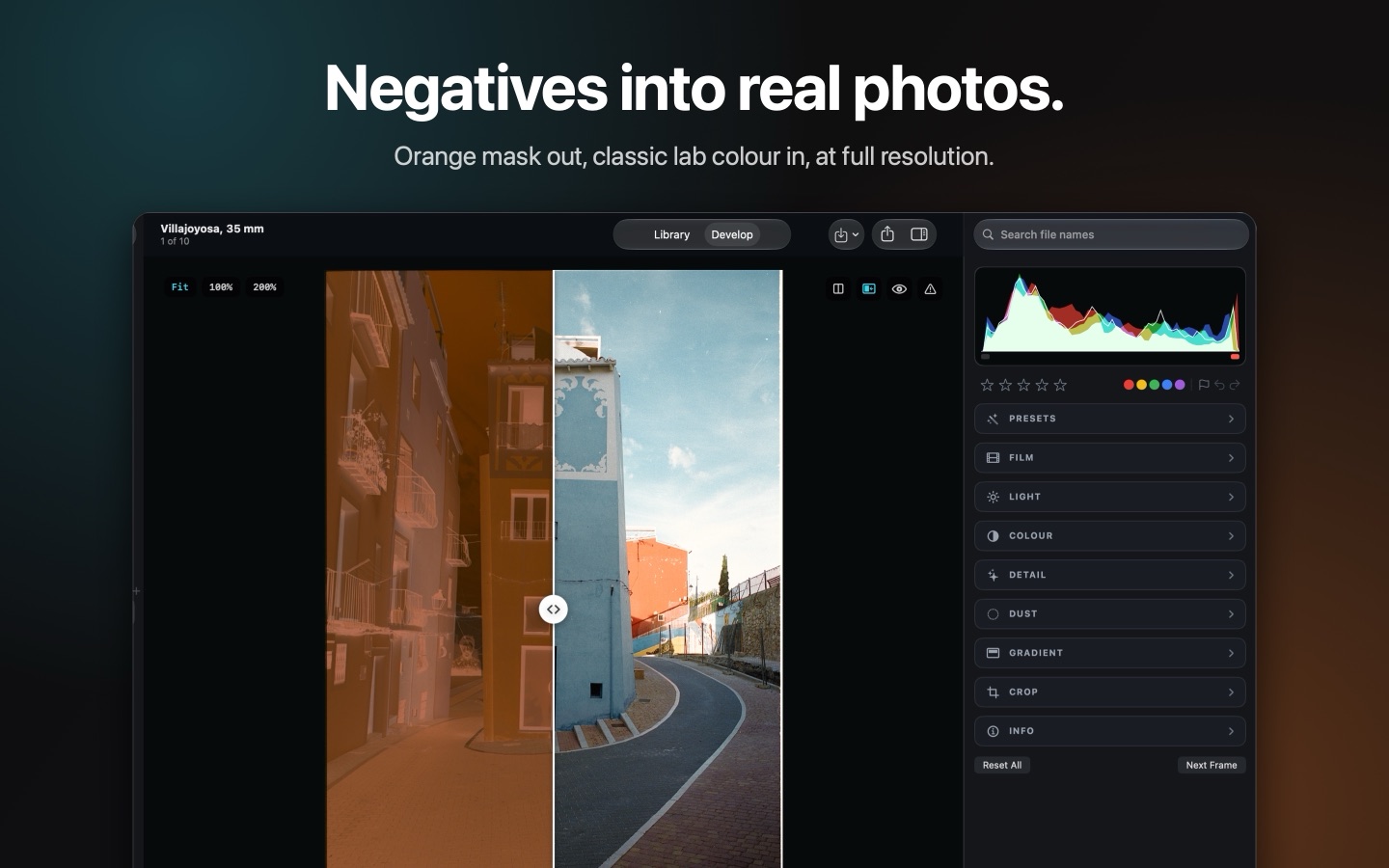Click the split view columns icon
The image size is (1389, 868).
coord(838,288)
